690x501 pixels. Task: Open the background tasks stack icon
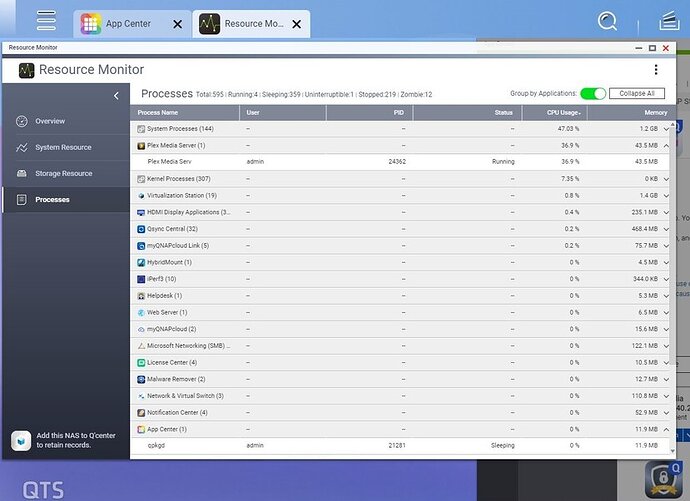[x=669, y=21]
